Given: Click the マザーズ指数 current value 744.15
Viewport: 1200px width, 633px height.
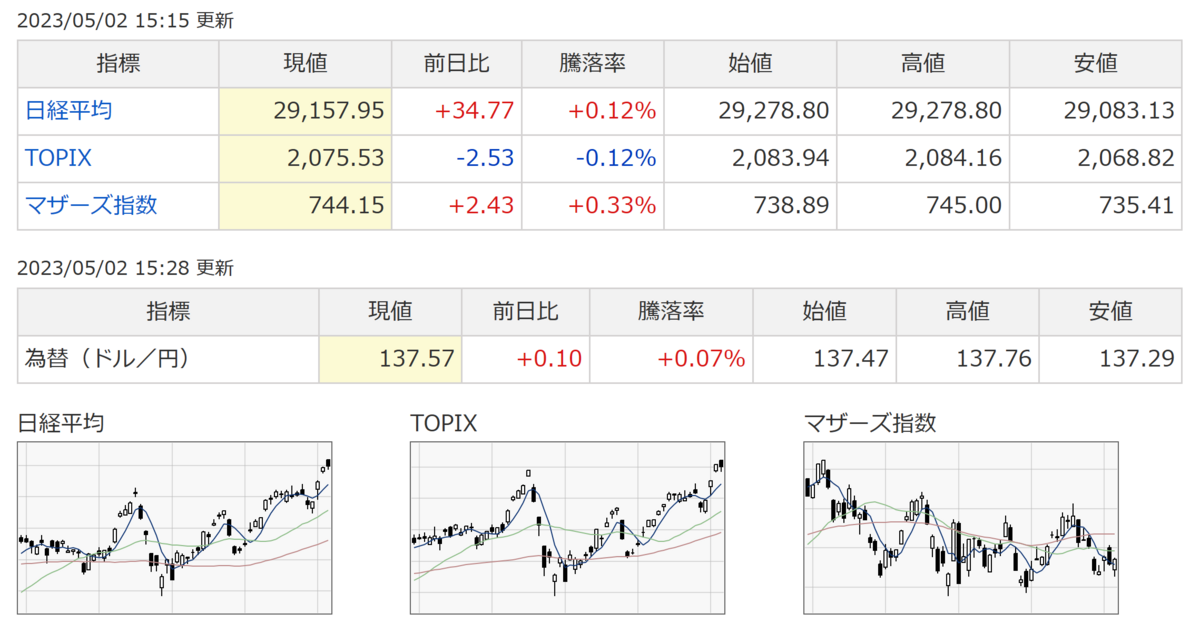Looking at the screenshot, I should 346,206.
